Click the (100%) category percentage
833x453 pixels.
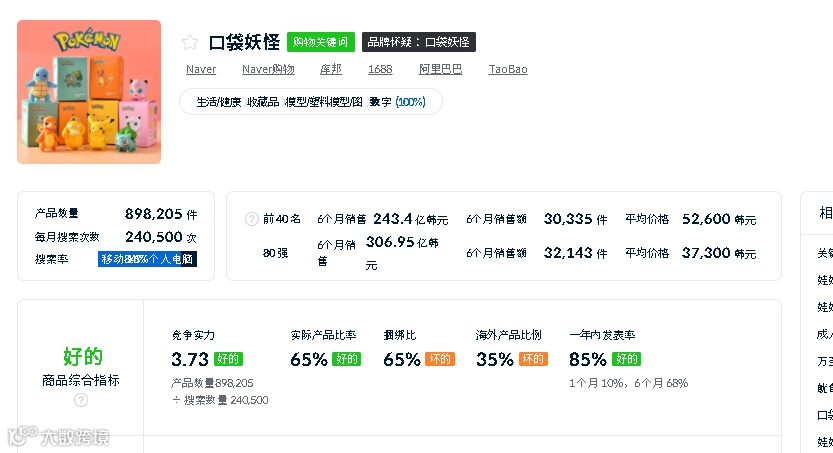click(410, 102)
